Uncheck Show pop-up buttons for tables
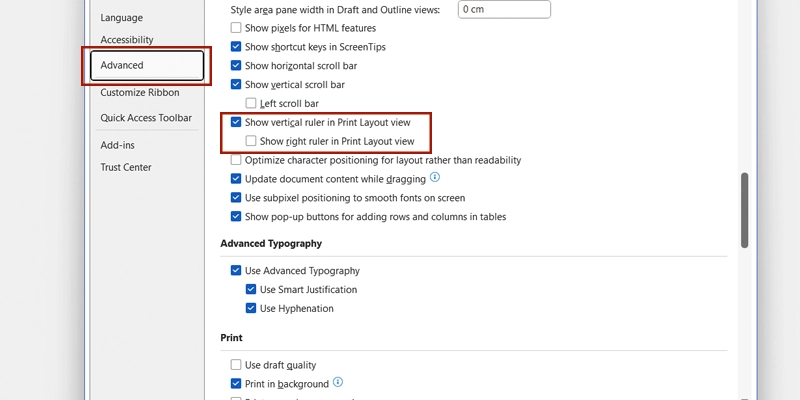 coord(236,217)
